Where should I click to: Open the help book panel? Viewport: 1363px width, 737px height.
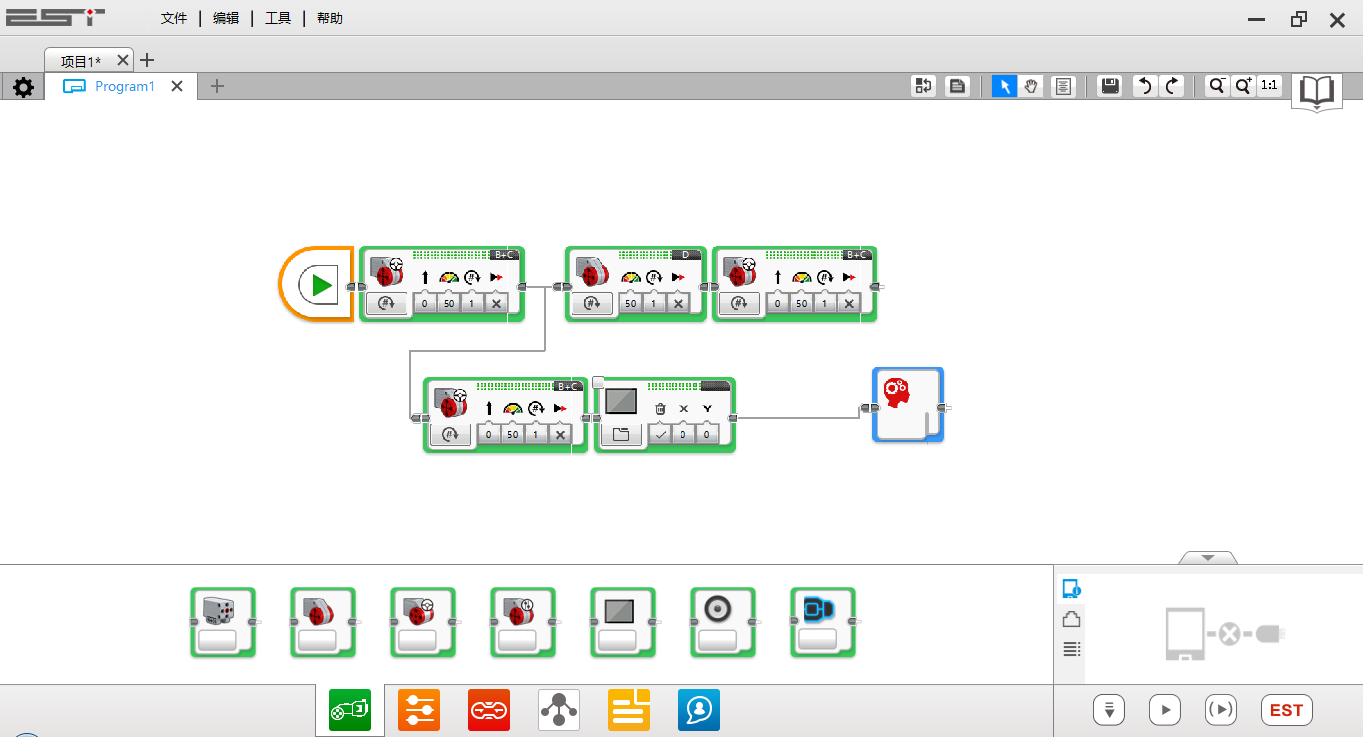point(1317,92)
